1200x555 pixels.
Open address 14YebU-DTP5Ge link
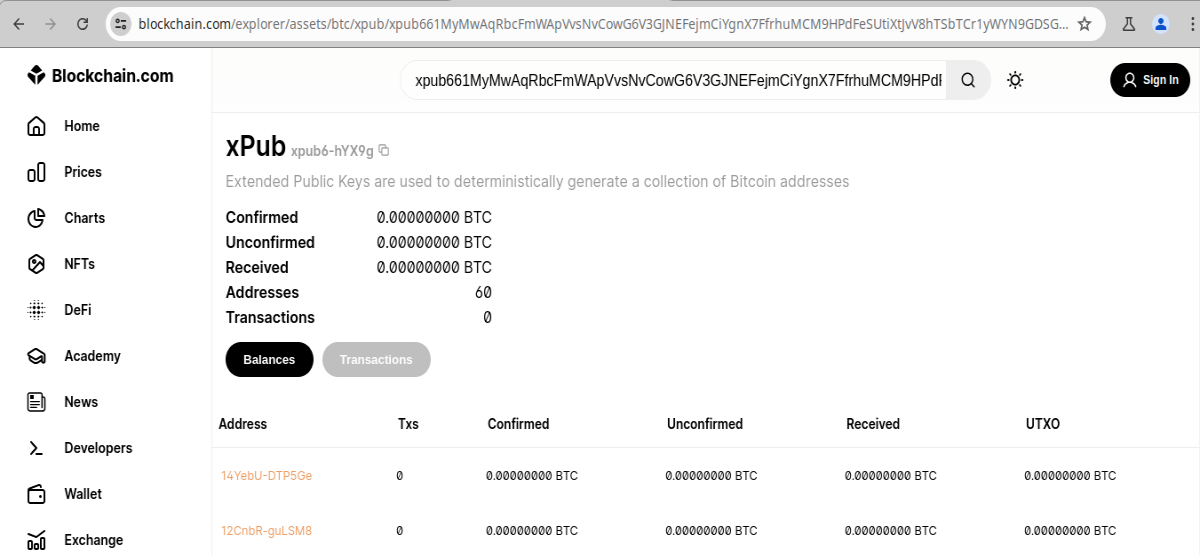(266, 476)
